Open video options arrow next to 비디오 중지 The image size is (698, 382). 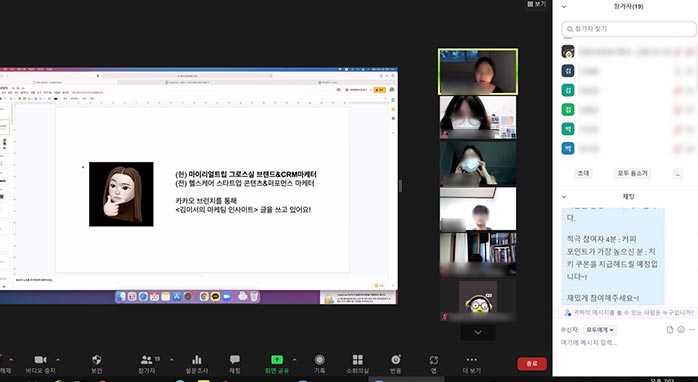(x=57, y=360)
